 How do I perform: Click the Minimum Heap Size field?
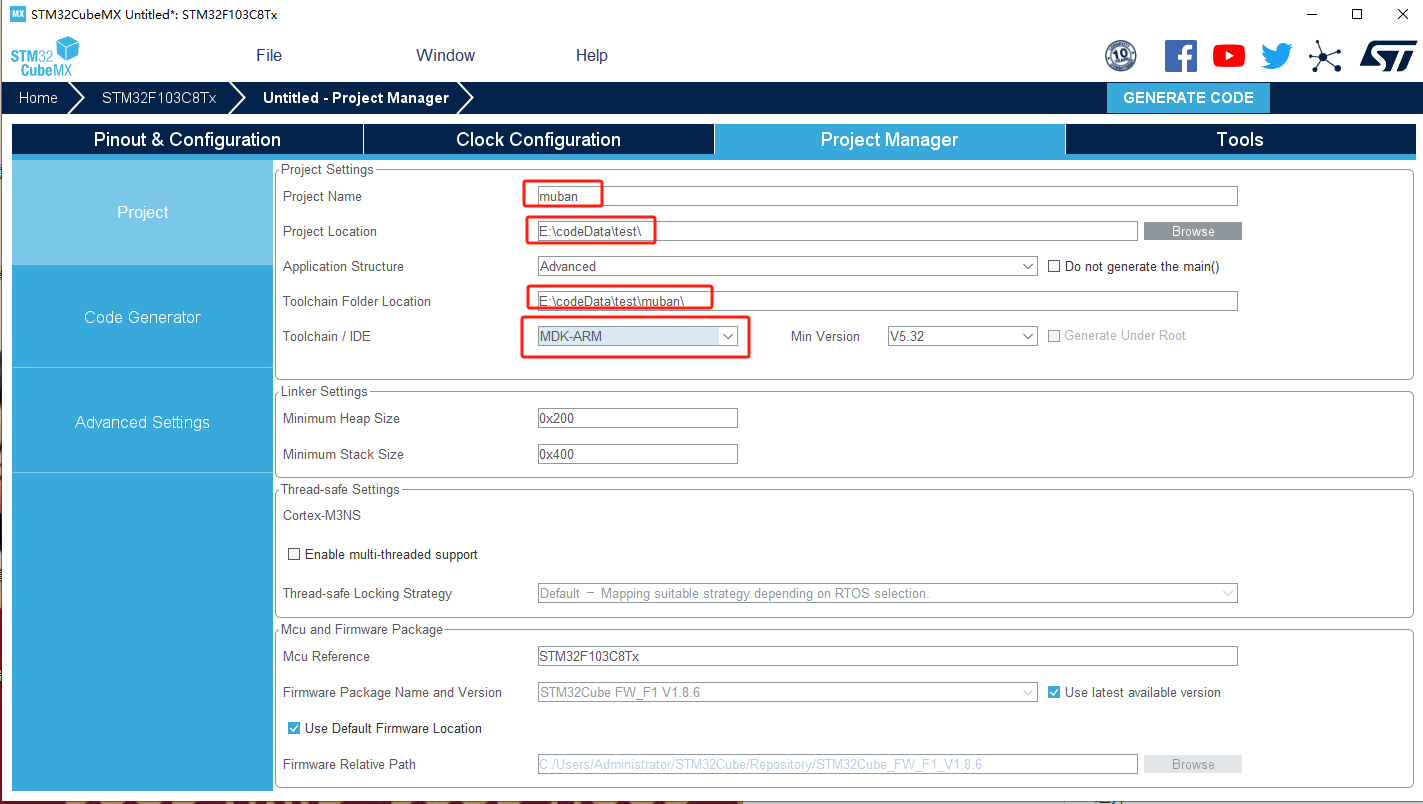638,418
